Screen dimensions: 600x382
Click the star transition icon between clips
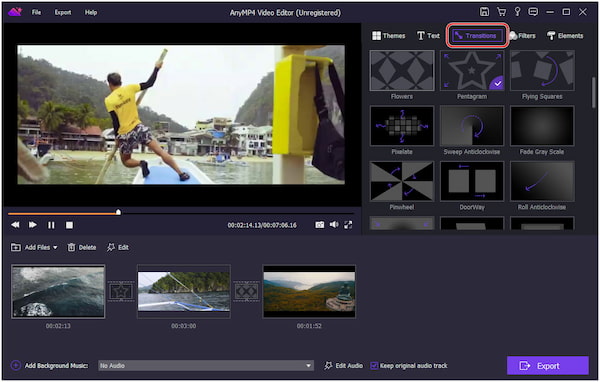coord(121,292)
